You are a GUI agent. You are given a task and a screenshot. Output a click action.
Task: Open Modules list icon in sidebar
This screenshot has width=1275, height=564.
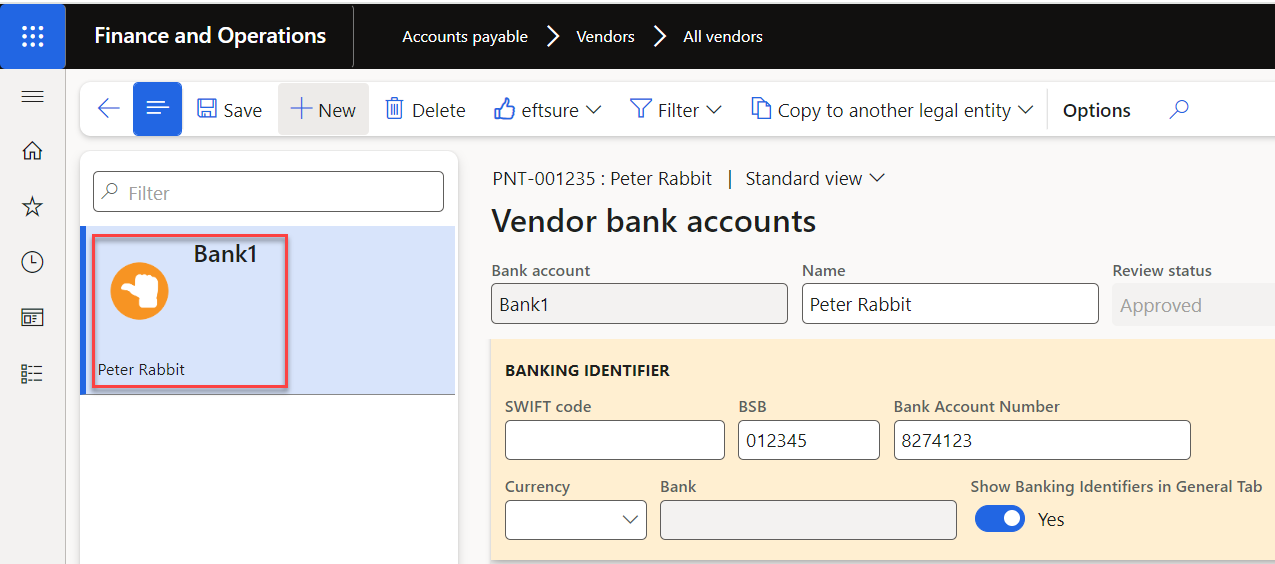pyautogui.click(x=32, y=373)
